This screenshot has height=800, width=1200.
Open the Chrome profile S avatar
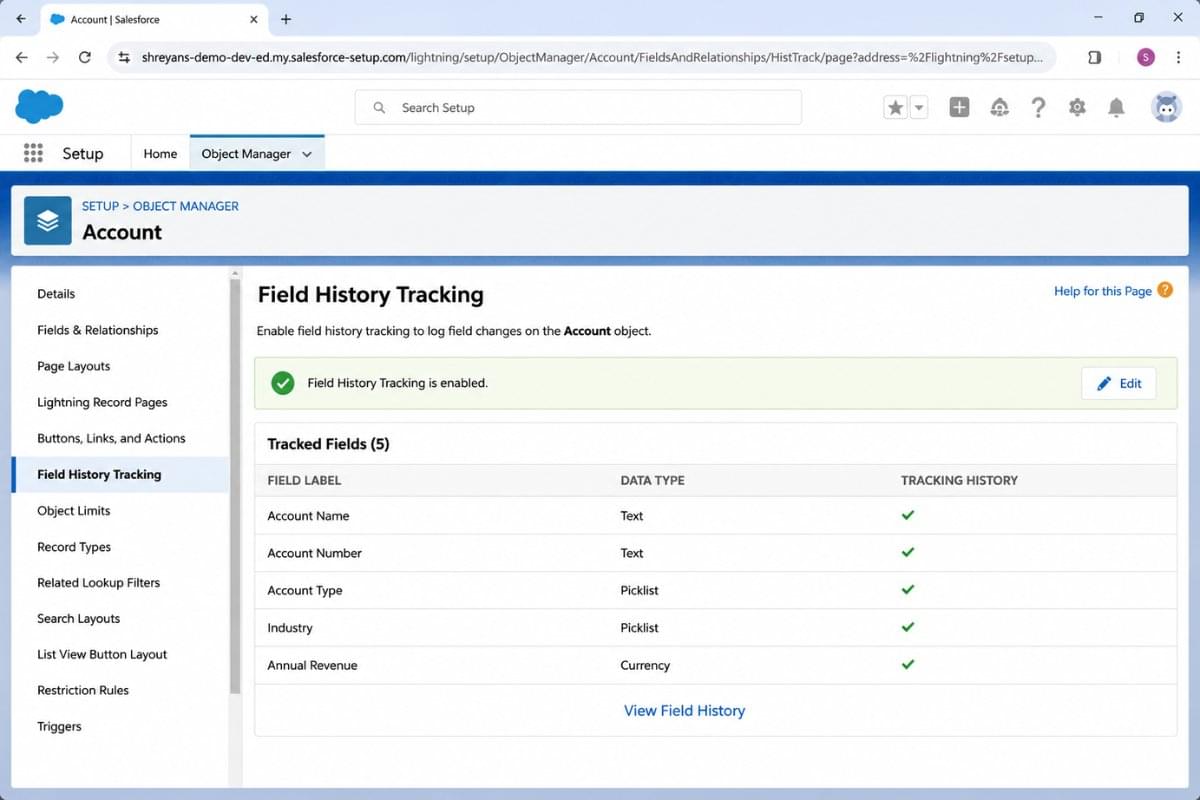click(x=1146, y=57)
